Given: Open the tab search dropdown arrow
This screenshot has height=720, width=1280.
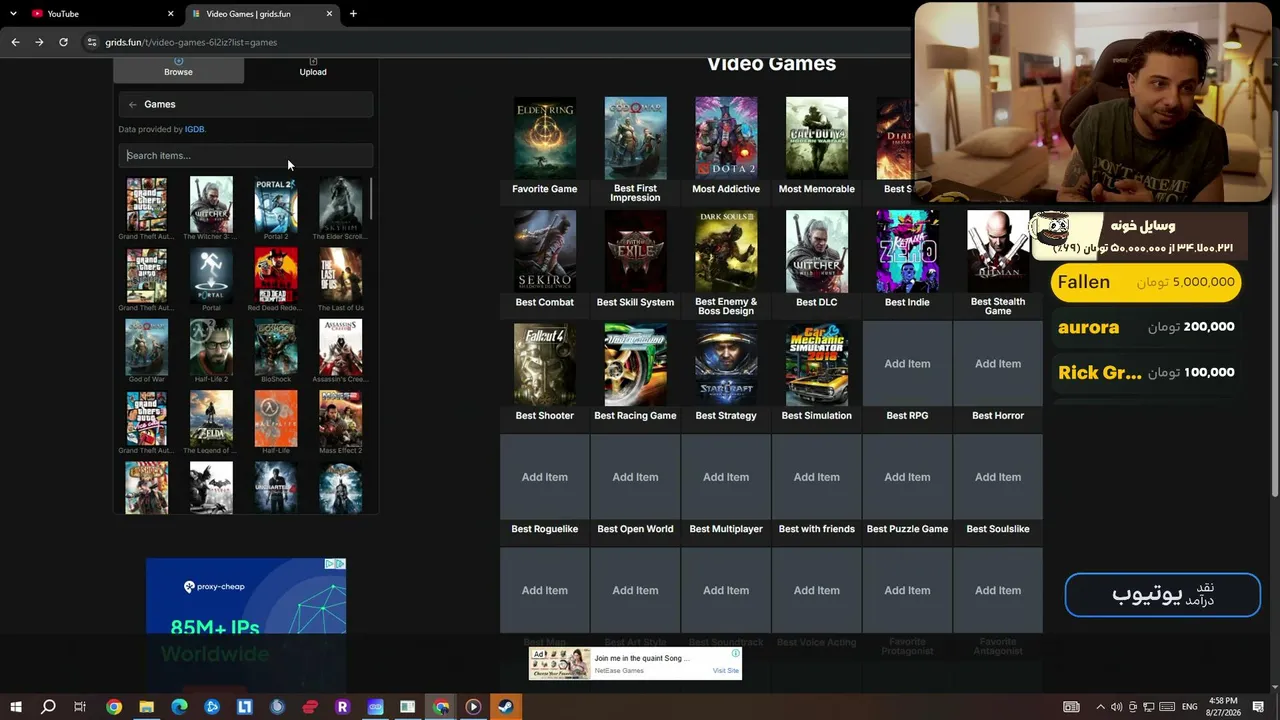Looking at the screenshot, I should tap(15, 14).
